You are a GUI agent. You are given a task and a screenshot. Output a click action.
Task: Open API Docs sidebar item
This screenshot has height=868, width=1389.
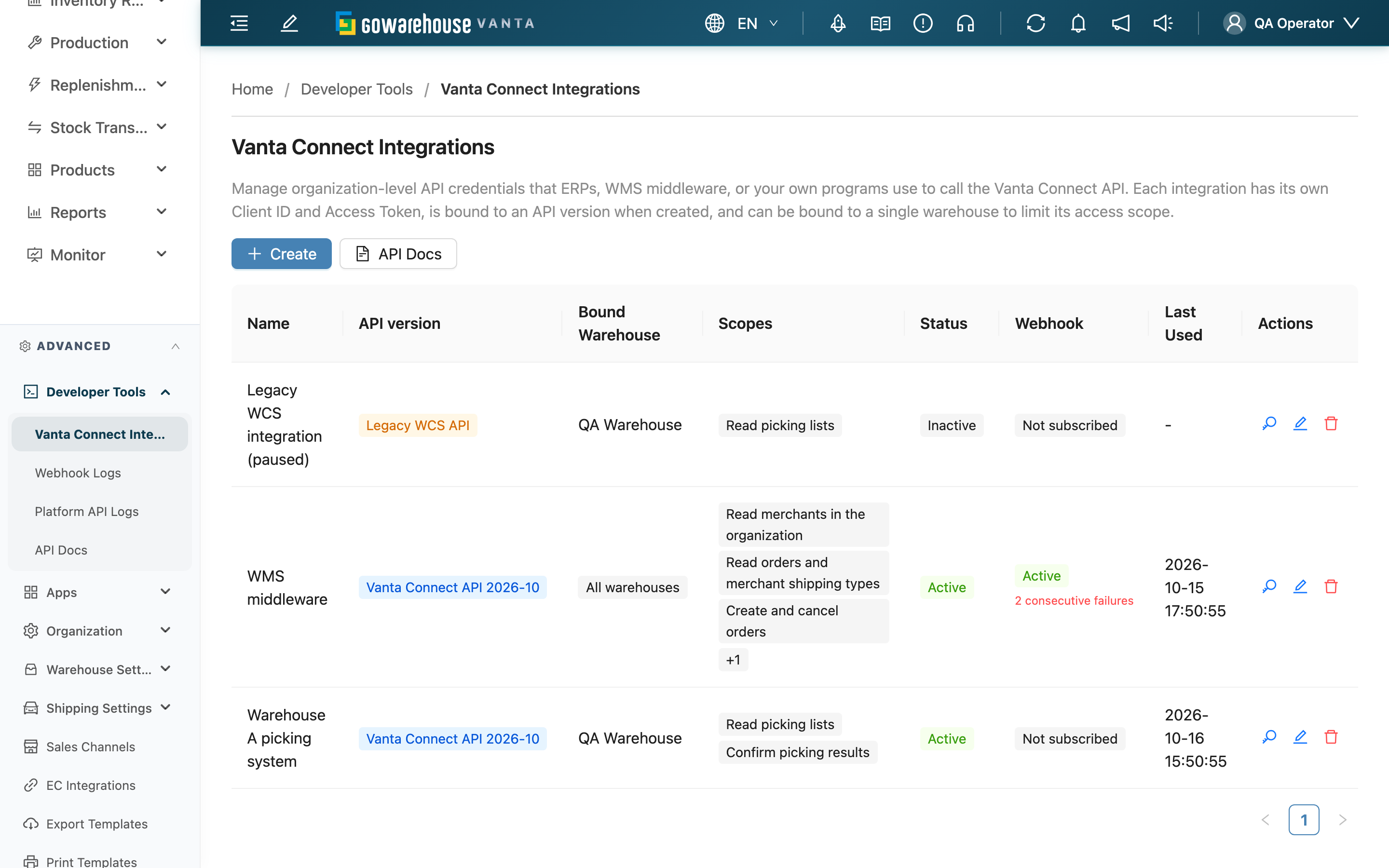61,550
